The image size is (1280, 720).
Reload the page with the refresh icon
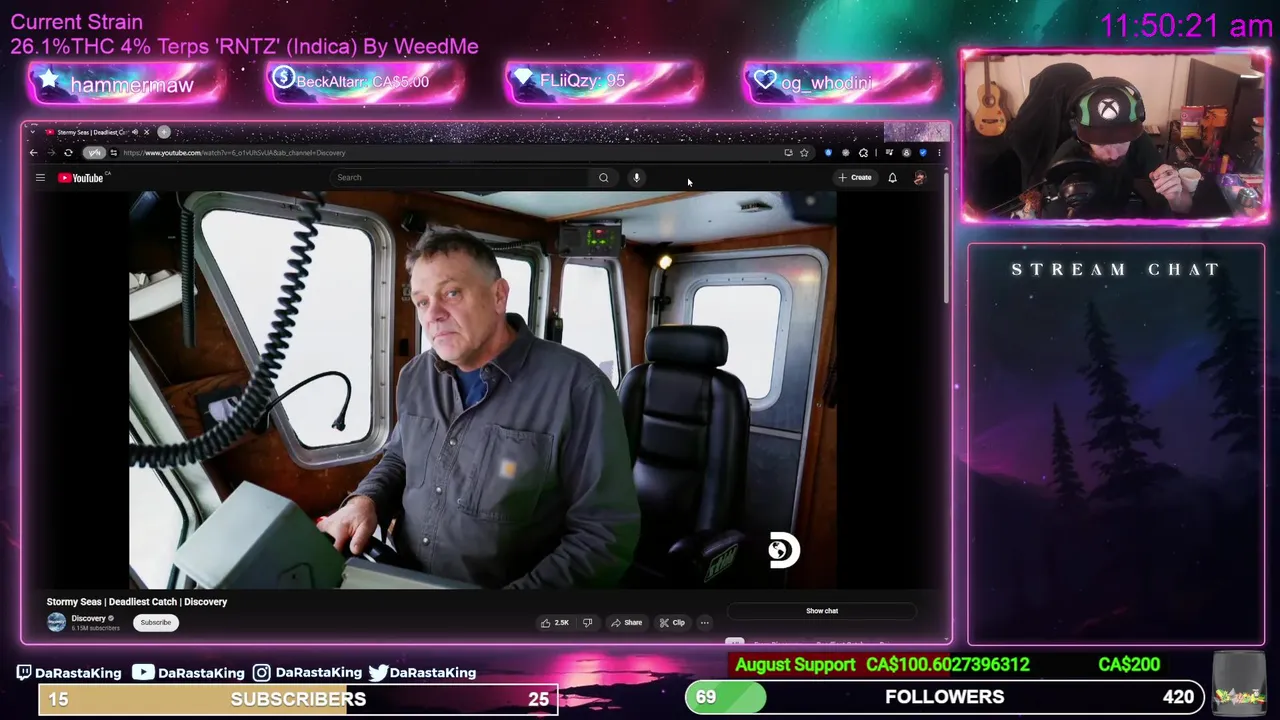click(x=68, y=153)
